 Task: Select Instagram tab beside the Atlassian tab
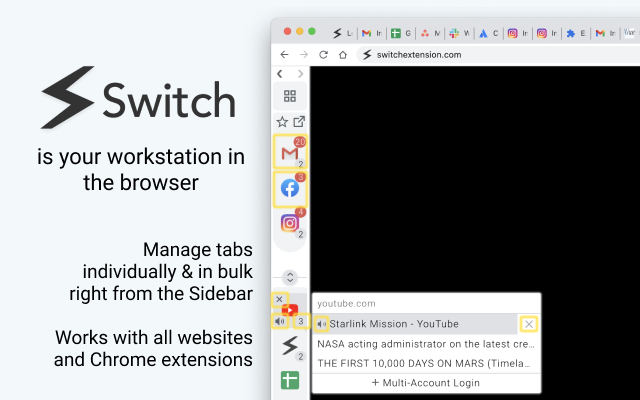(x=518, y=33)
